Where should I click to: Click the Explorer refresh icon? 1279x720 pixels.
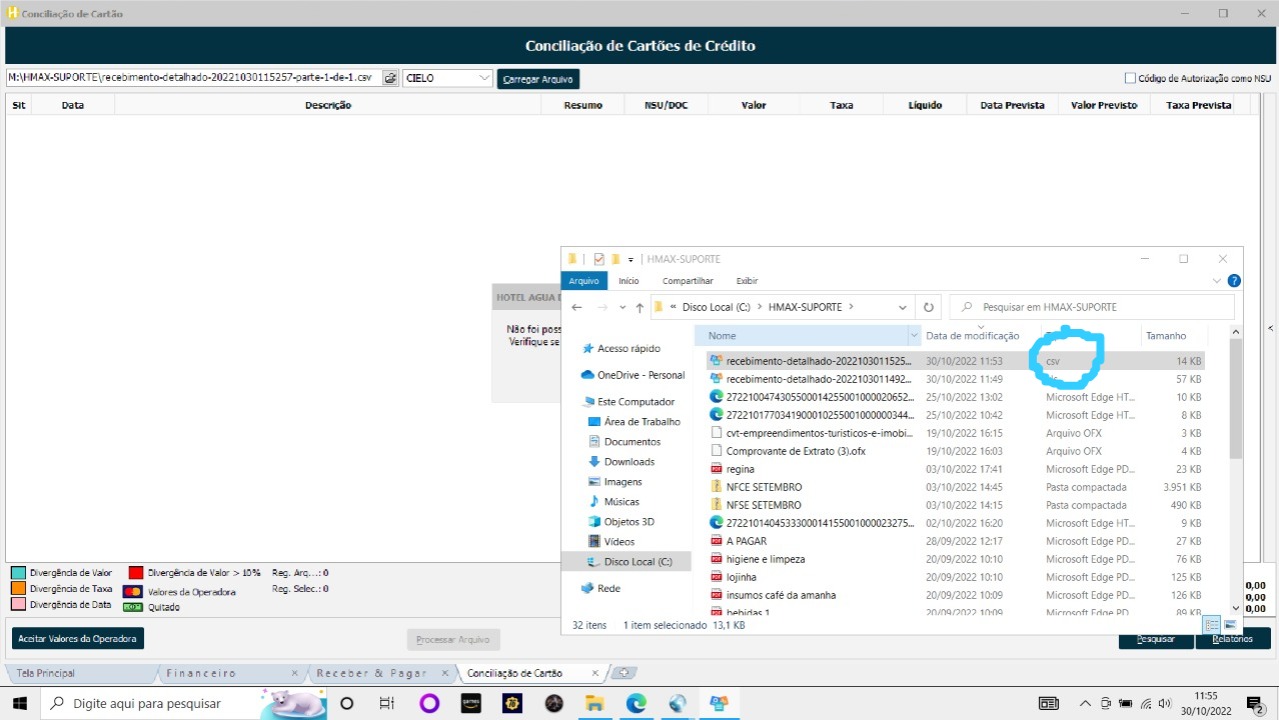[929, 307]
